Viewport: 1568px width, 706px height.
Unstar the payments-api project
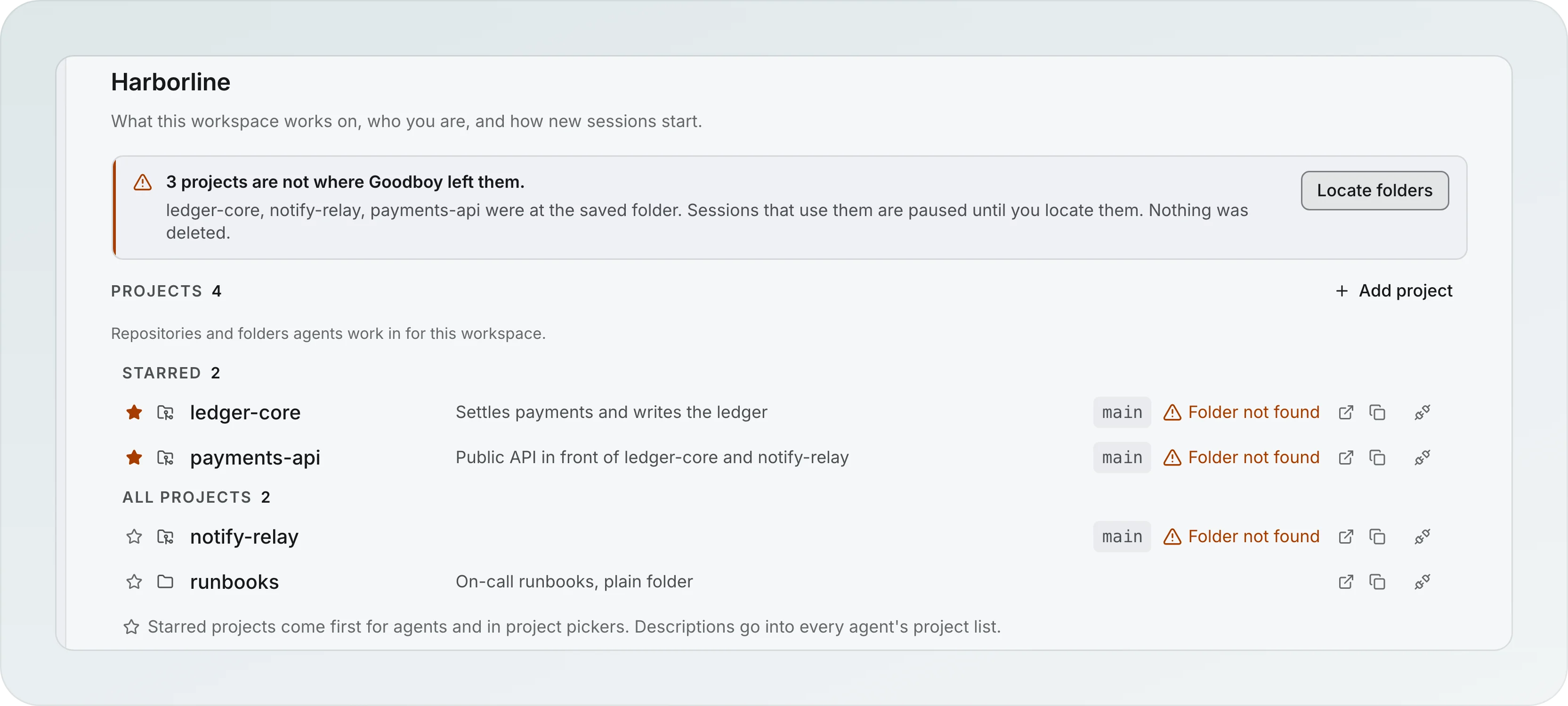pyautogui.click(x=134, y=457)
